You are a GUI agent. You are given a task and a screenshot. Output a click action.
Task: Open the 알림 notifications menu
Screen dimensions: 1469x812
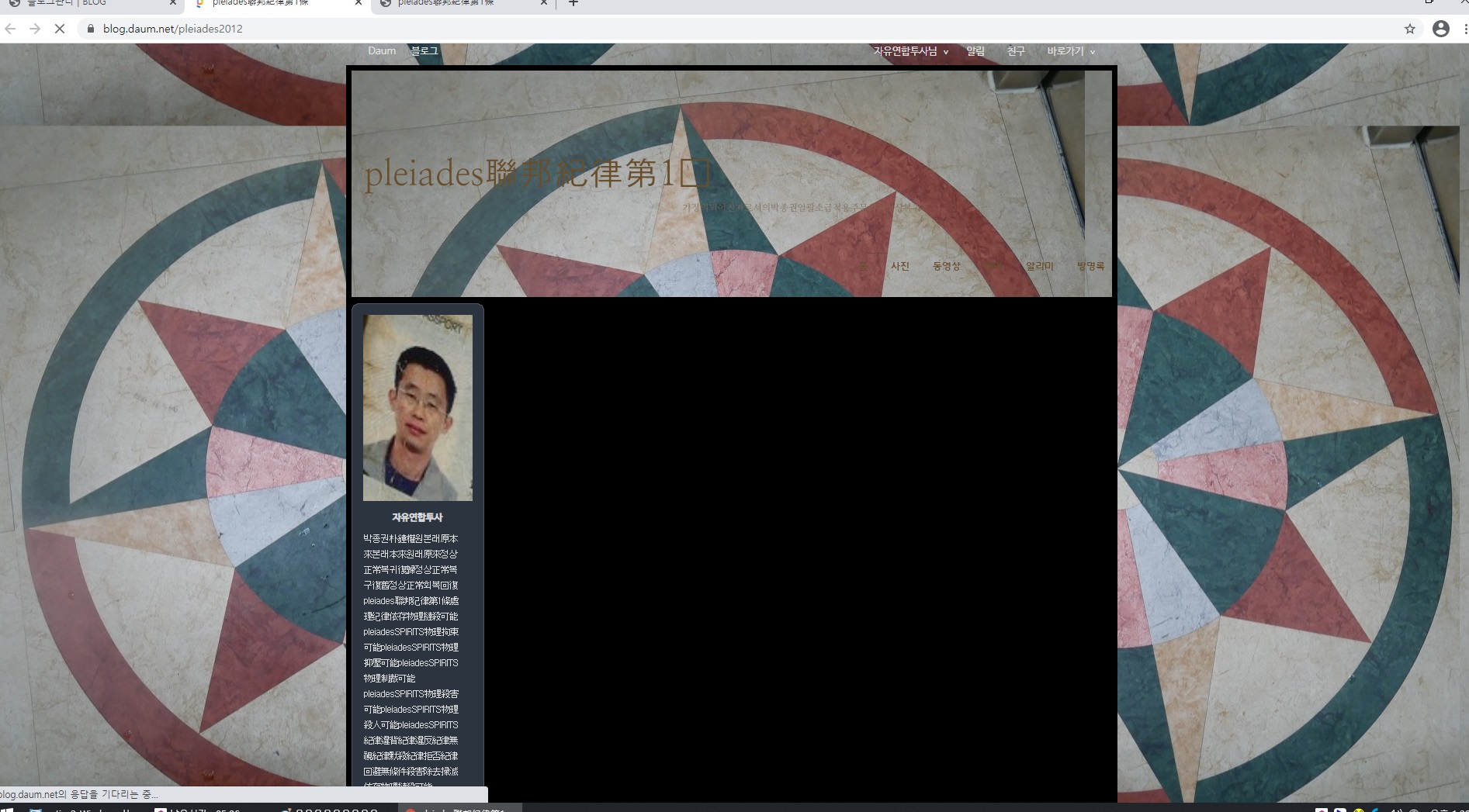tap(975, 51)
